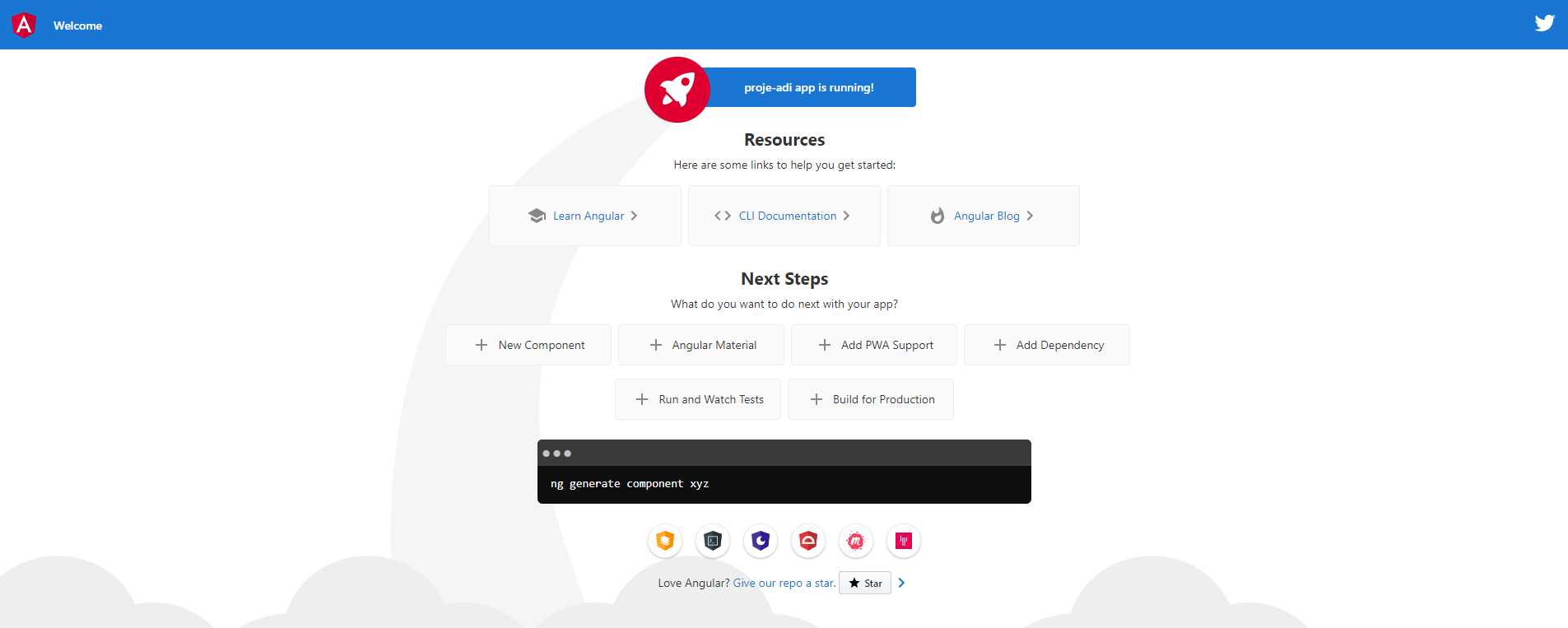This screenshot has height=628, width=1568.
Task: Select the Add Dependency card
Action: [1047, 345]
